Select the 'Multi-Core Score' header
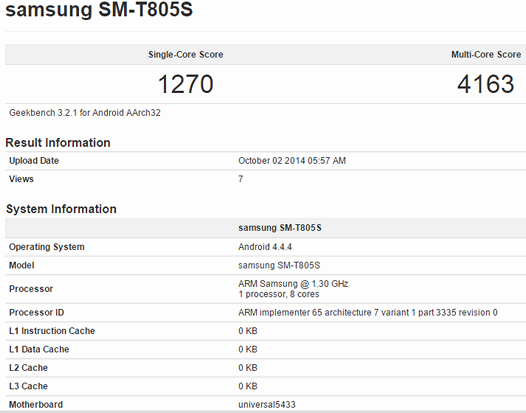 point(486,54)
